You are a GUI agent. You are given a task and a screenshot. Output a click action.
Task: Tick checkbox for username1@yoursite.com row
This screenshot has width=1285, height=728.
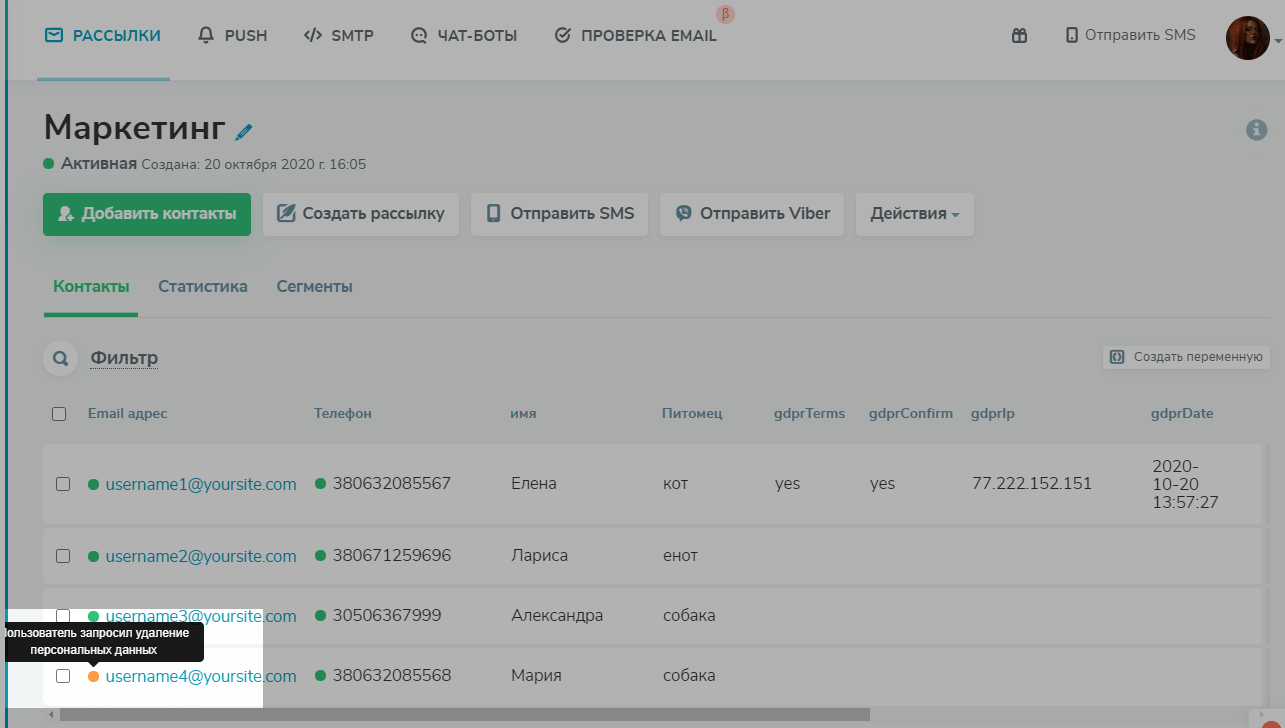63,484
